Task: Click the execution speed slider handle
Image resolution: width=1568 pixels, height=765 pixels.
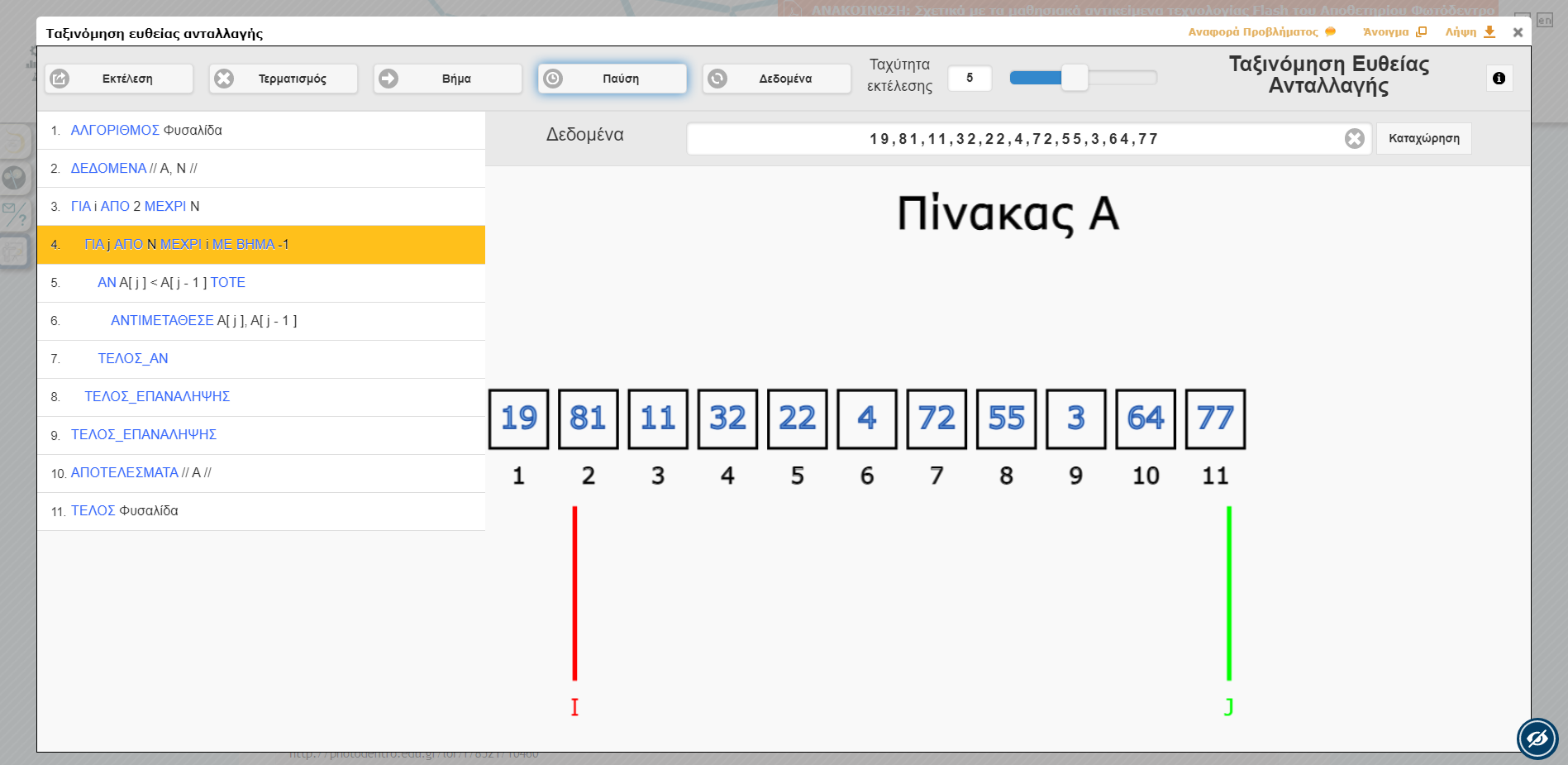Action: (1075, 78)
